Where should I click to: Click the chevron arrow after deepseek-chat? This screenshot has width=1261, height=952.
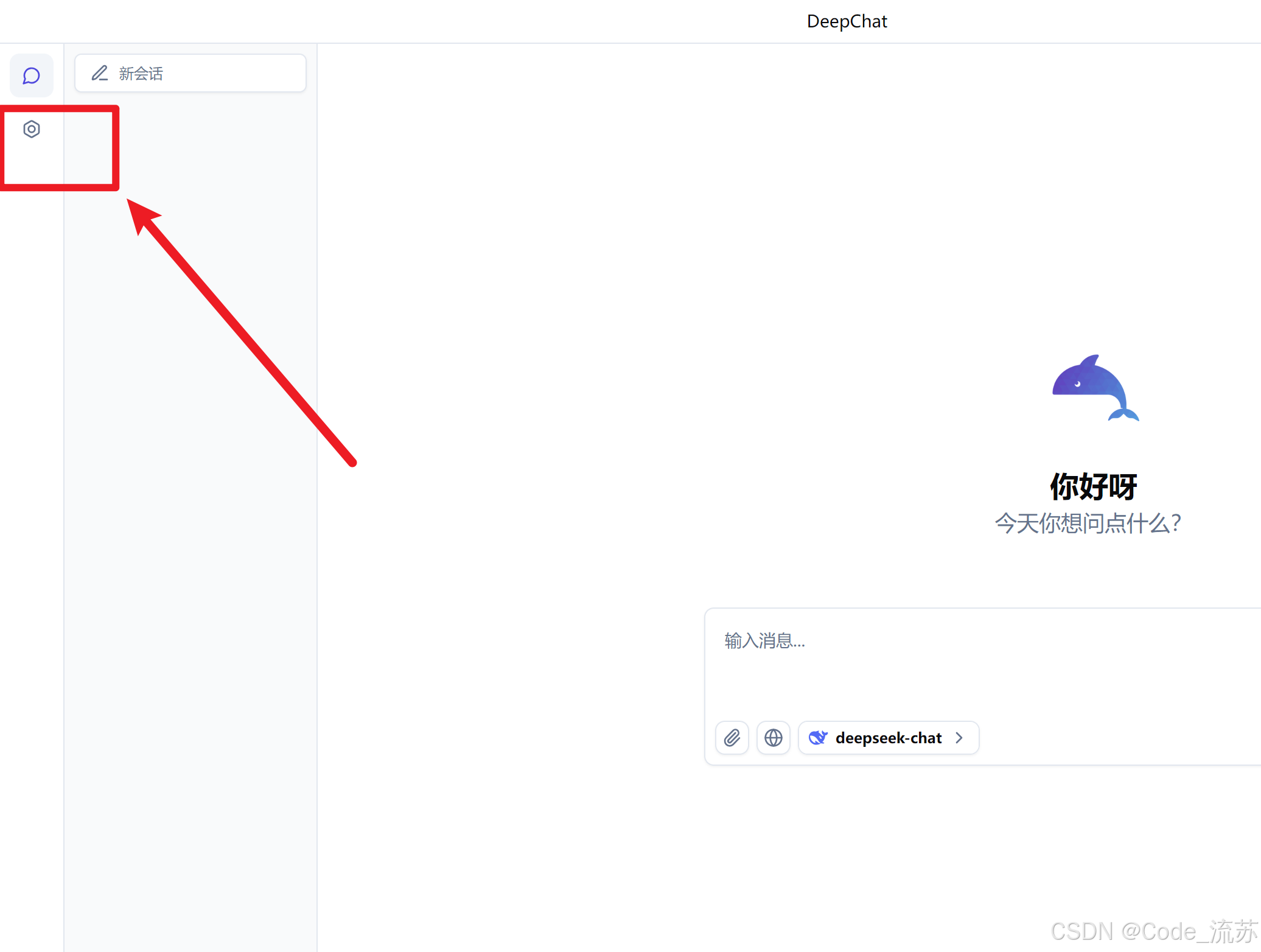[x=960, y=738]
